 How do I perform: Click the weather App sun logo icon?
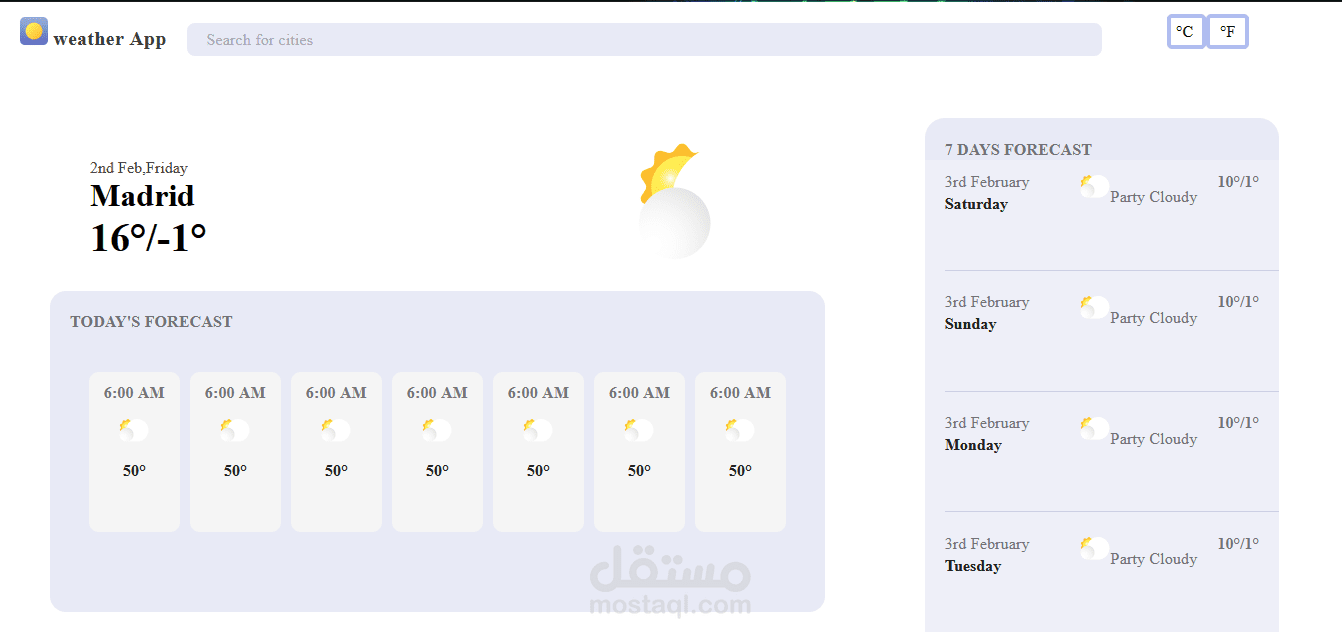(32, 31)
